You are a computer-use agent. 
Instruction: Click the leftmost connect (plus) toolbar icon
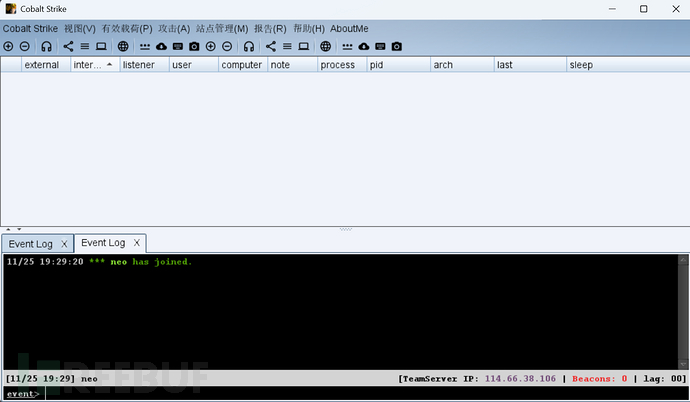coord(9,46)
